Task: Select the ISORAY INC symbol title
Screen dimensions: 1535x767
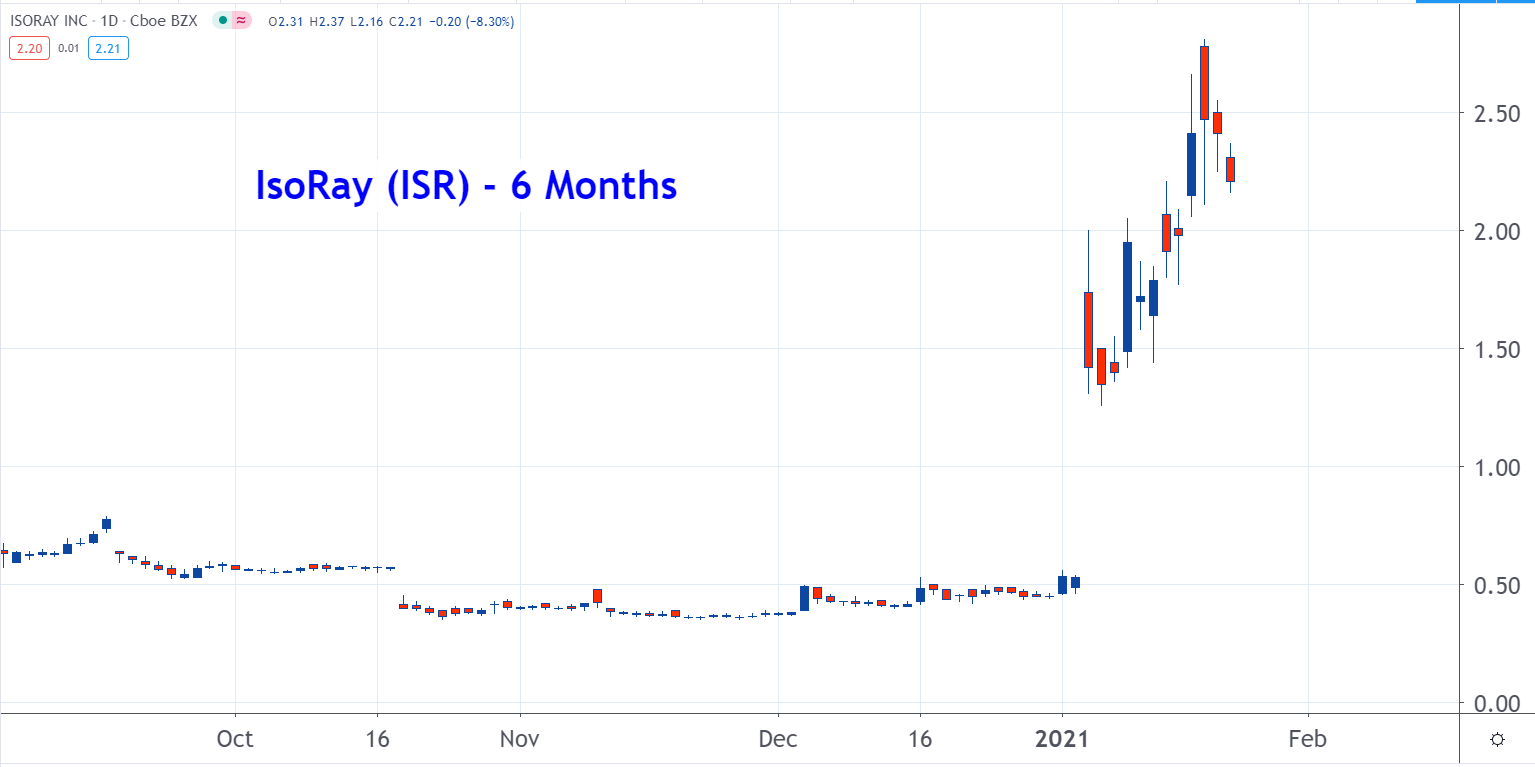Action: click(x=50, y=21)
